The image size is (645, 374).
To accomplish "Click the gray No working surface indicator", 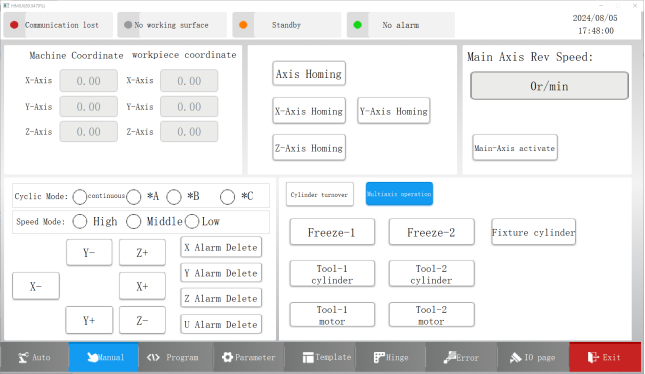I will (x=128, y=25).
